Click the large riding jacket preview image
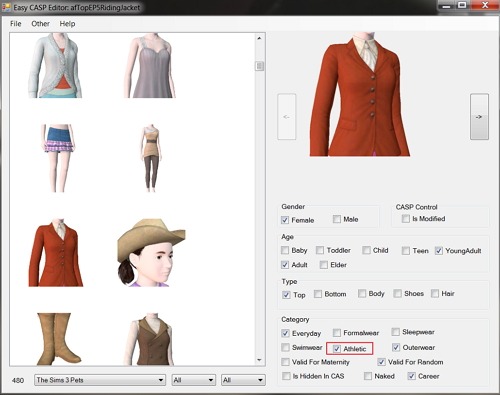 coord(360,94)
